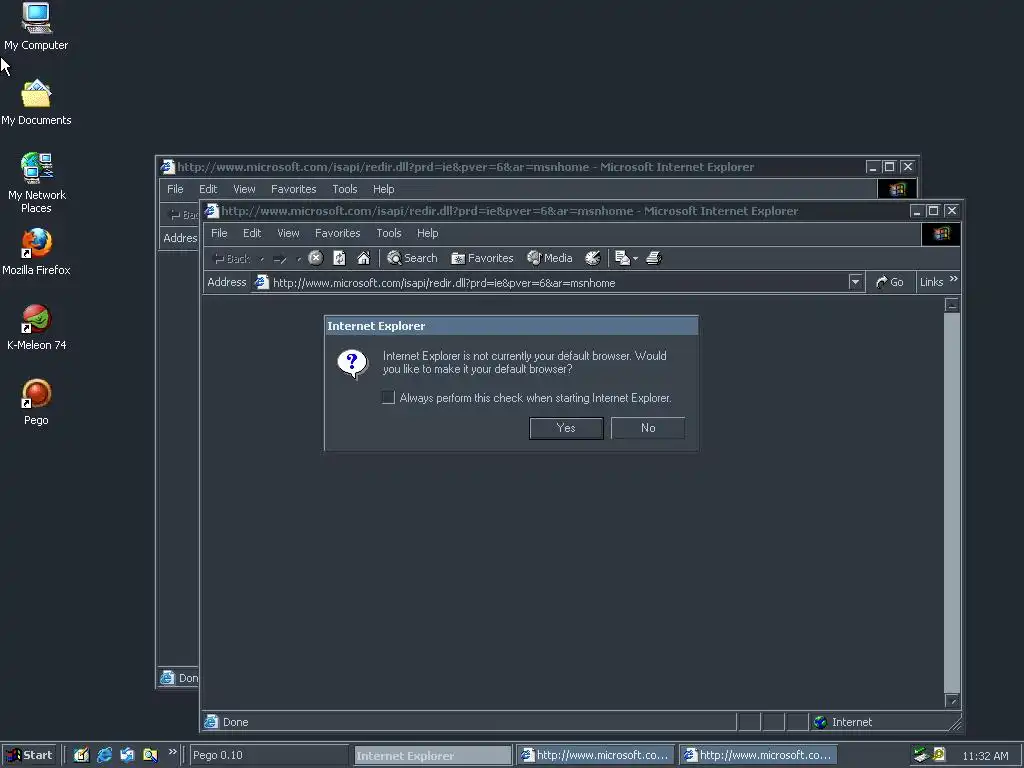
Task: Click the Go button beside address bar
Action: pos(889,282)
